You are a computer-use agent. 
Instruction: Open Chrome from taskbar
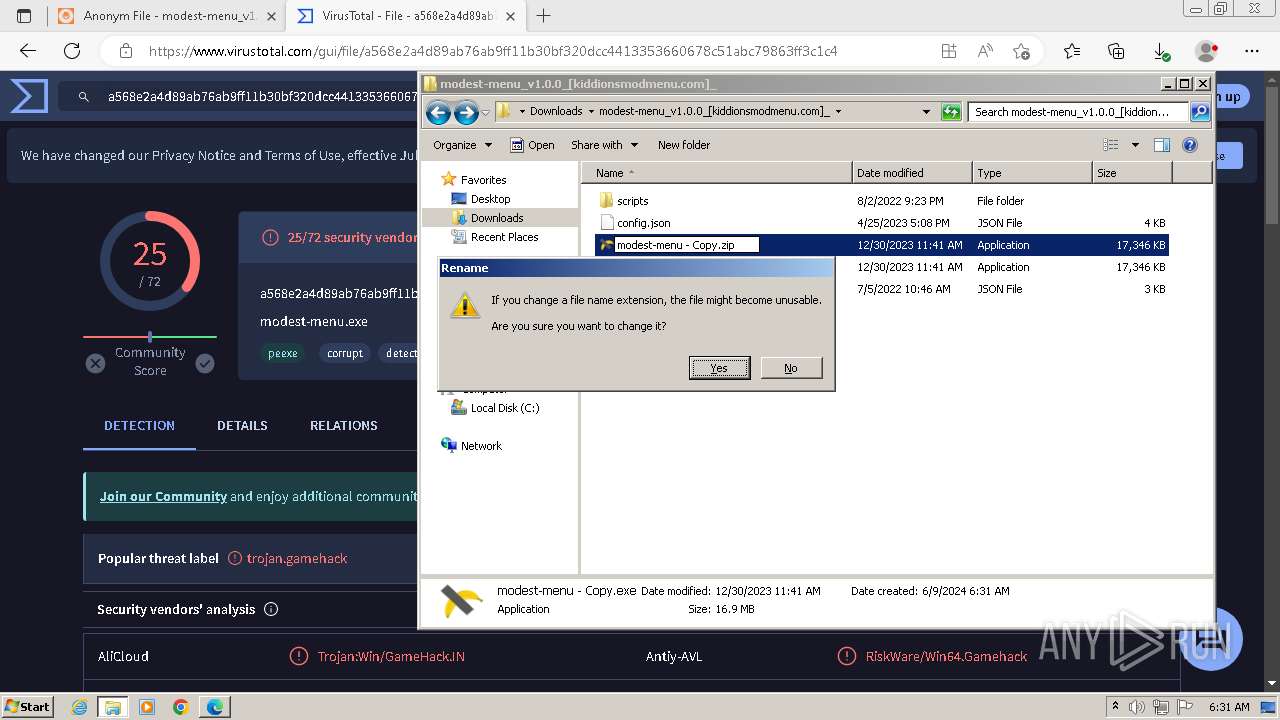click(180, 707)
